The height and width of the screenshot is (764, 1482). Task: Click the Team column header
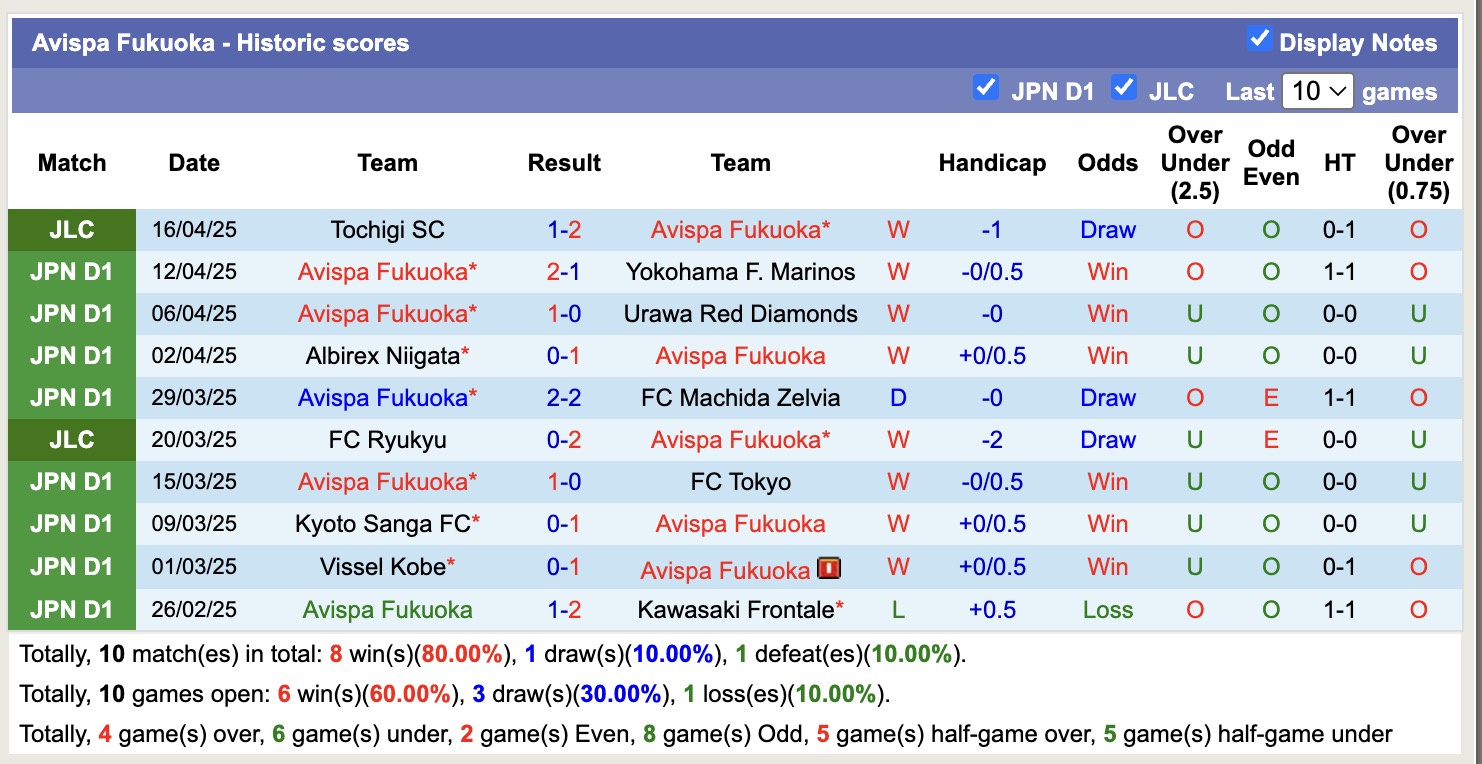tap(387, 162)
